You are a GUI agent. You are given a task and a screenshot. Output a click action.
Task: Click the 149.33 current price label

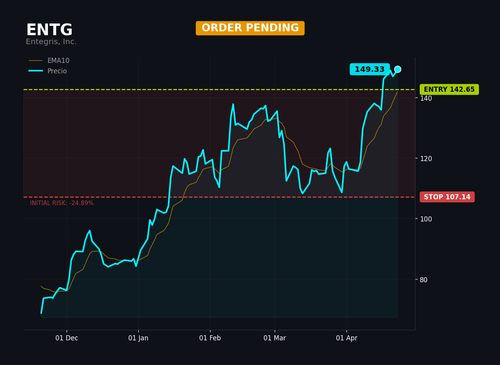[370, 69]
